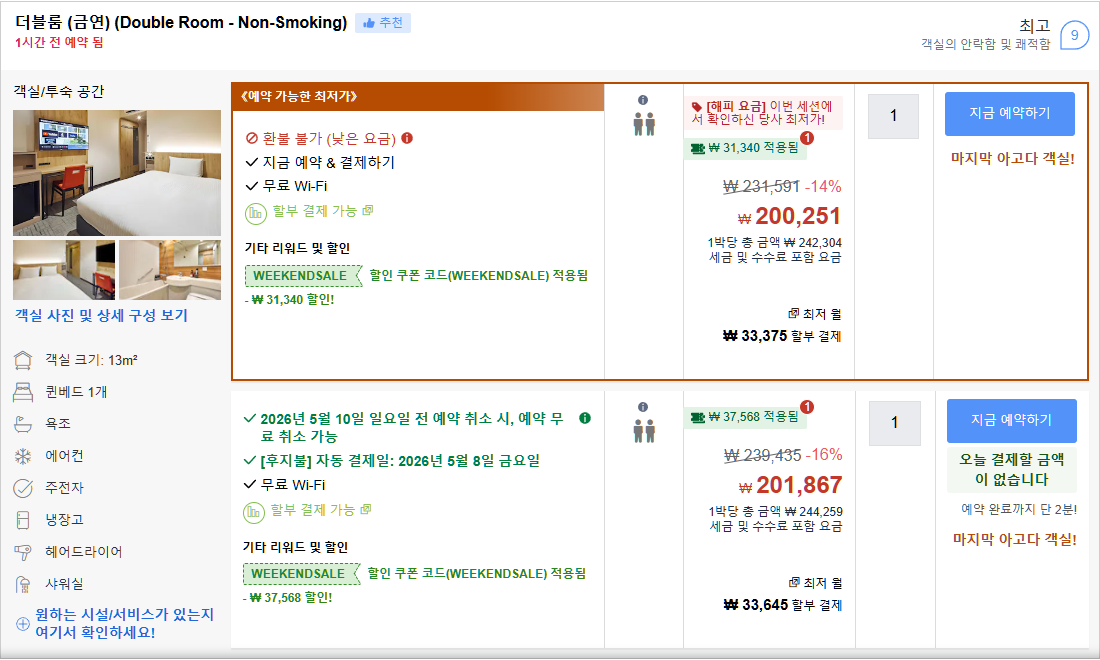Click the no-refund prohibition icon
This screenshot has width=1100, height=660.
(252, 139)
